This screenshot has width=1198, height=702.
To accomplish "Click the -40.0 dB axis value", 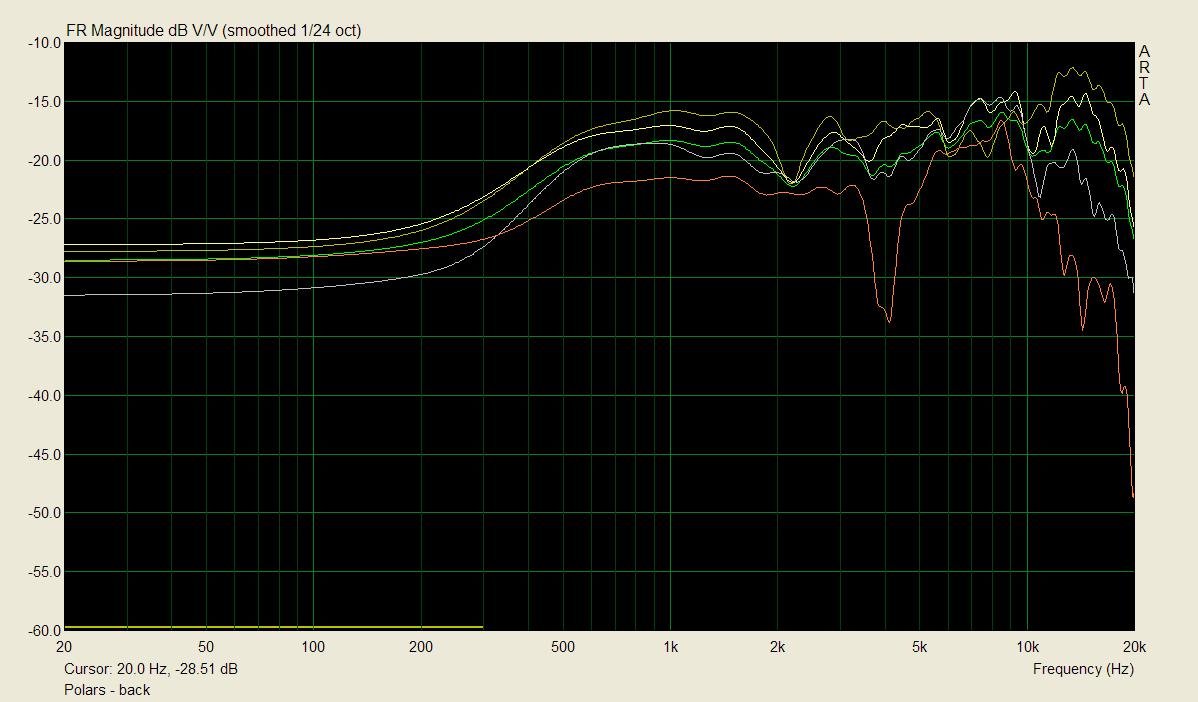I will [44, 396].
